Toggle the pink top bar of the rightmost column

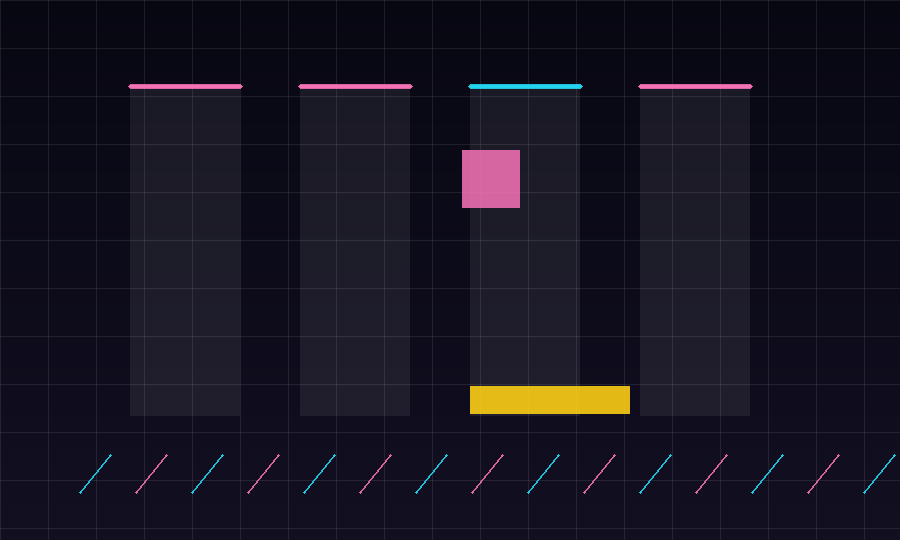(695, 87)
